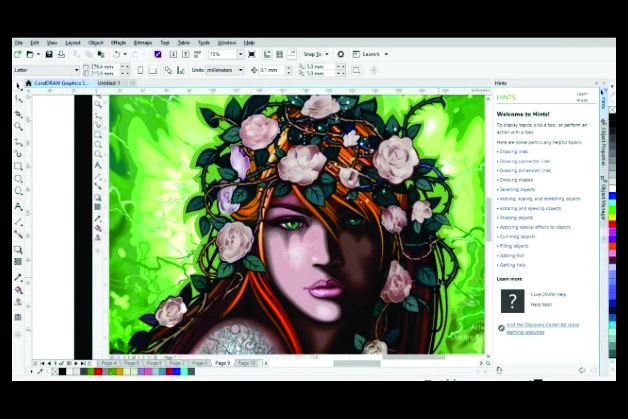Click the Publish to PDF icon
This screenshot has height=419, width=628.
click(x=197, y=54)
